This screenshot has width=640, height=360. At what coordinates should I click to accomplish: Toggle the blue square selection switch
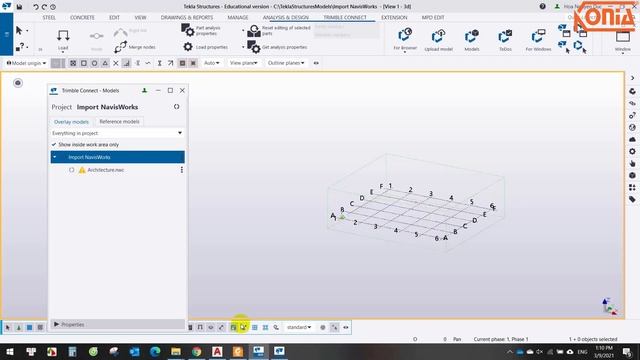[x=29, y=327]
